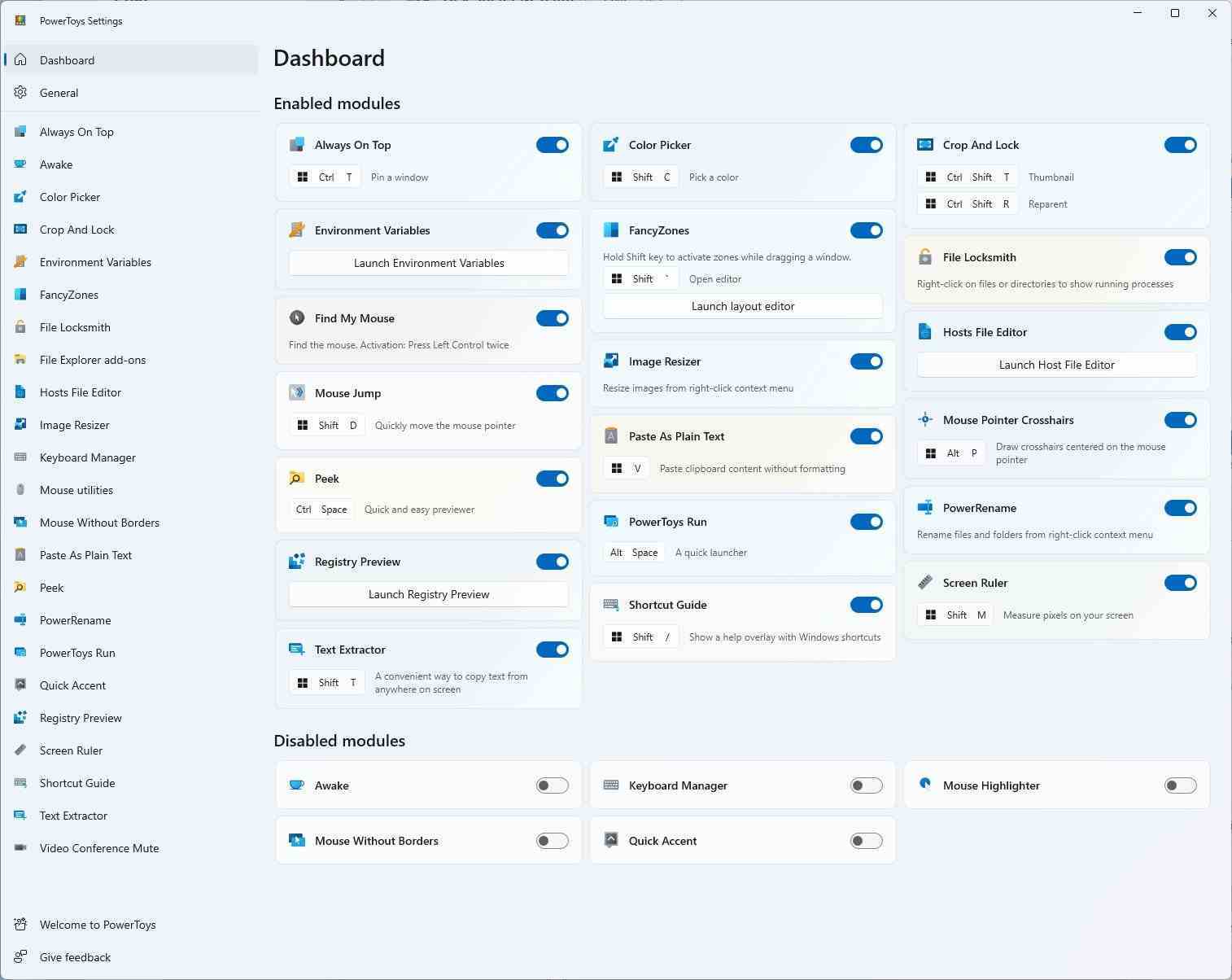Click the Text Extractor Win Shift T shortcut
Viewport: 1232px width, 980px height.
click(x=326, y=683)
